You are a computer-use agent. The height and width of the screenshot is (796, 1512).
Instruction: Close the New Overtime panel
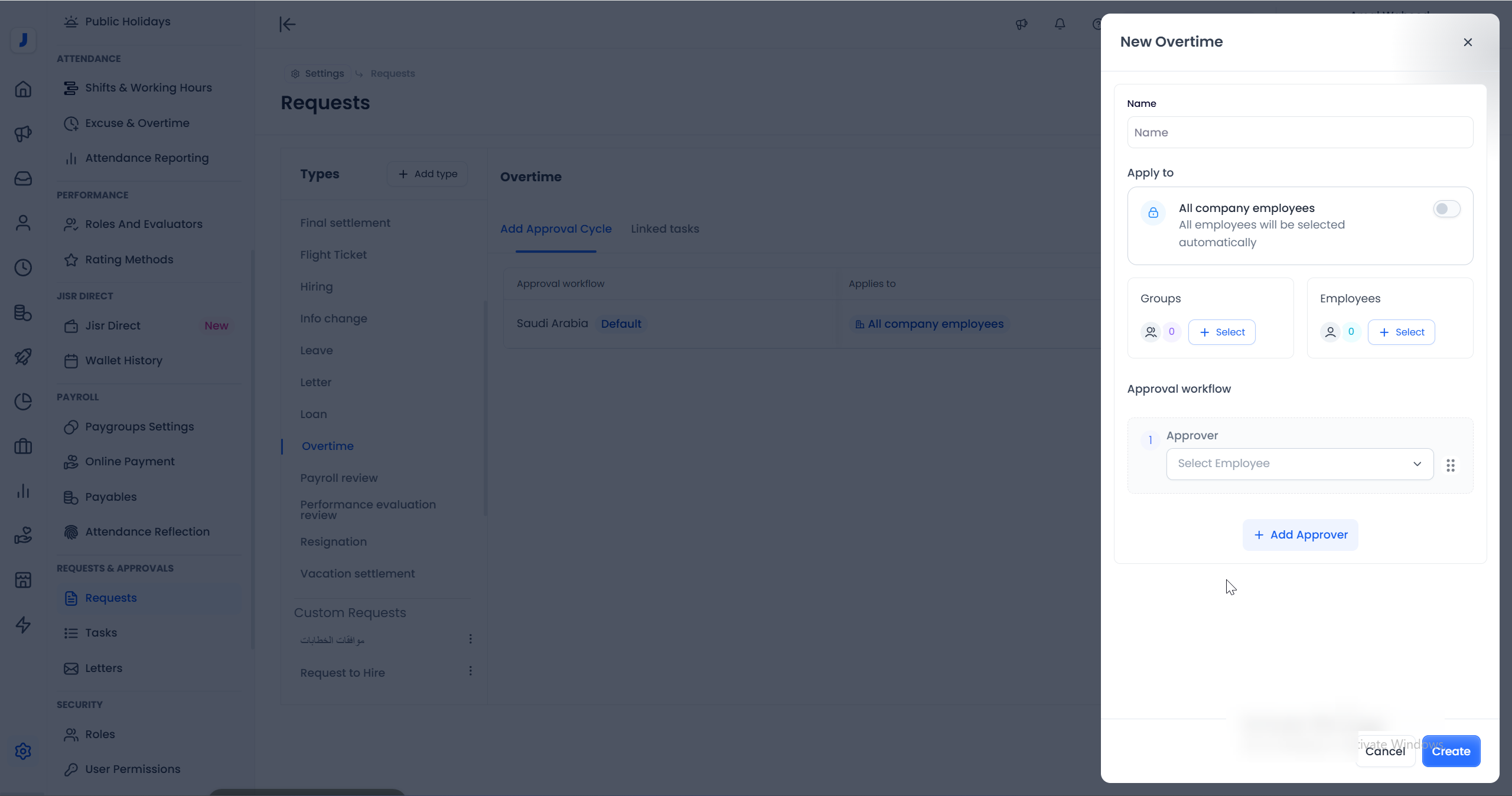coord(1468,42)
